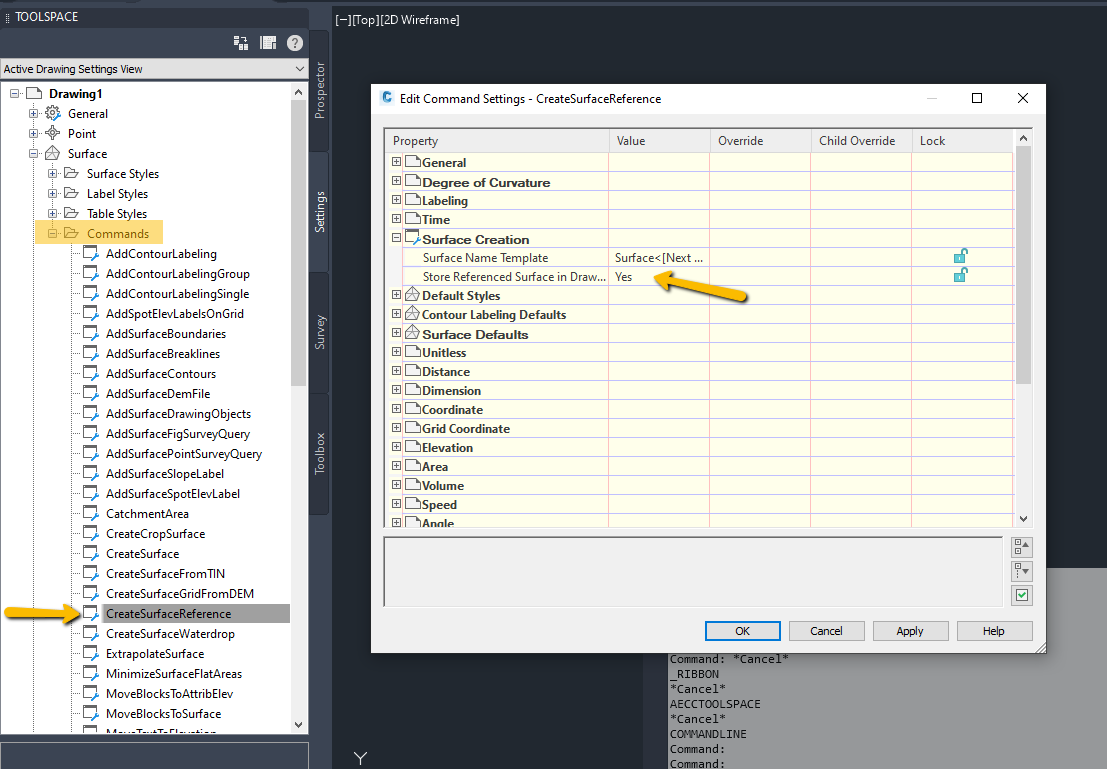Switch to the Prospector tab
Screen dimensions: 1107x769
319,90
